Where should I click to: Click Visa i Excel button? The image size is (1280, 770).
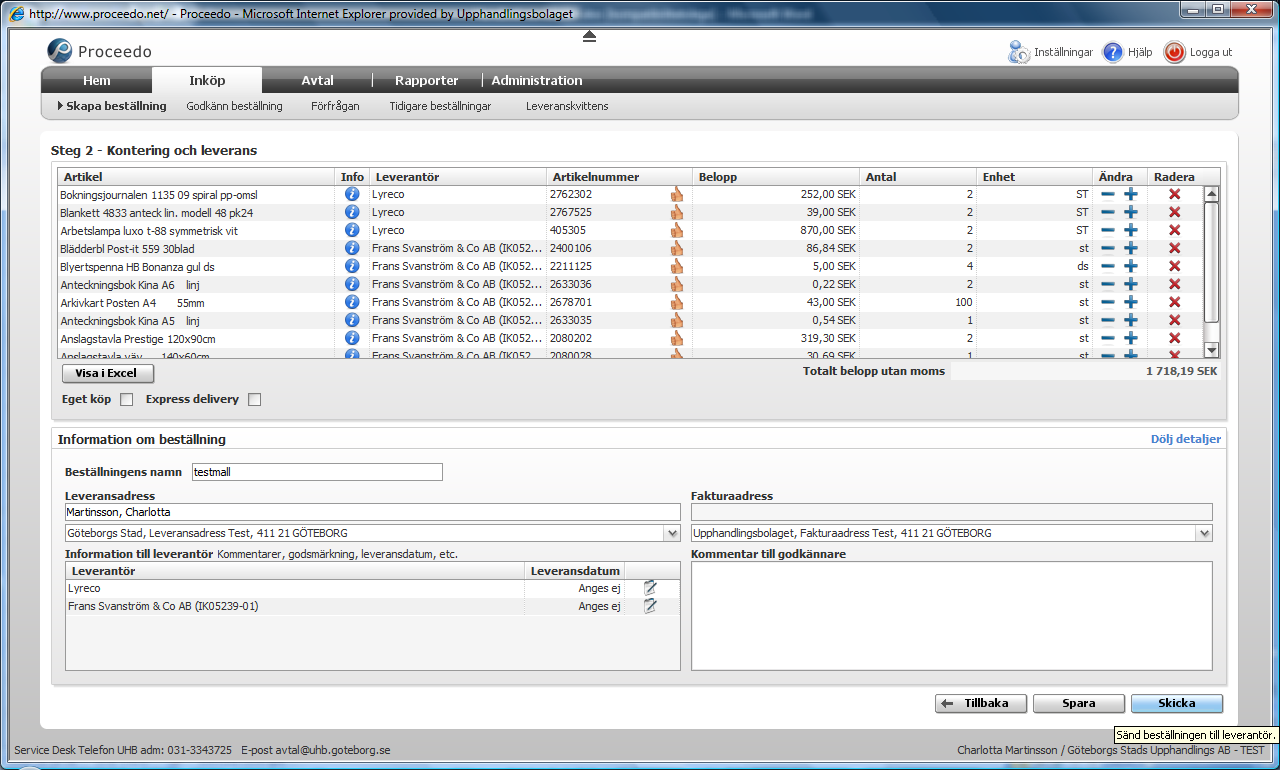coord(108,374)
